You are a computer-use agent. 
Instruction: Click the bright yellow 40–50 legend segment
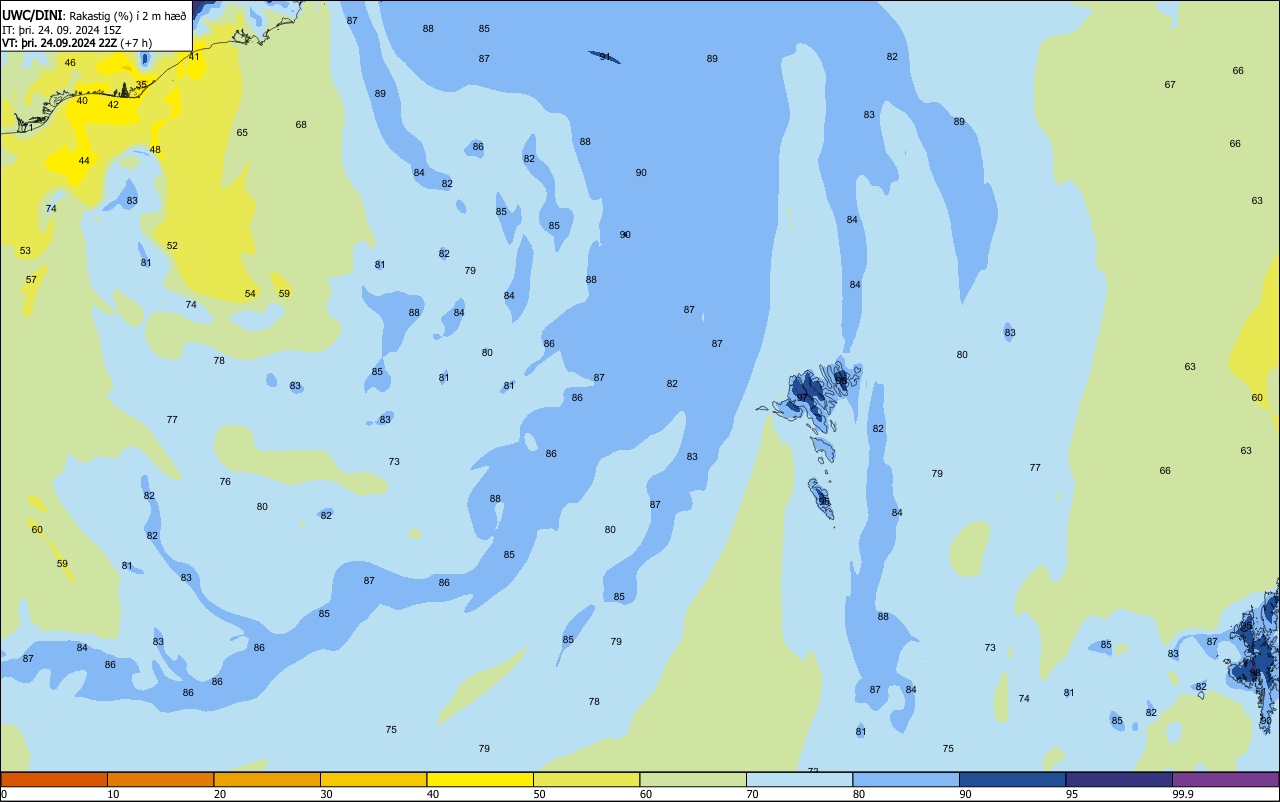coord(480,779)
